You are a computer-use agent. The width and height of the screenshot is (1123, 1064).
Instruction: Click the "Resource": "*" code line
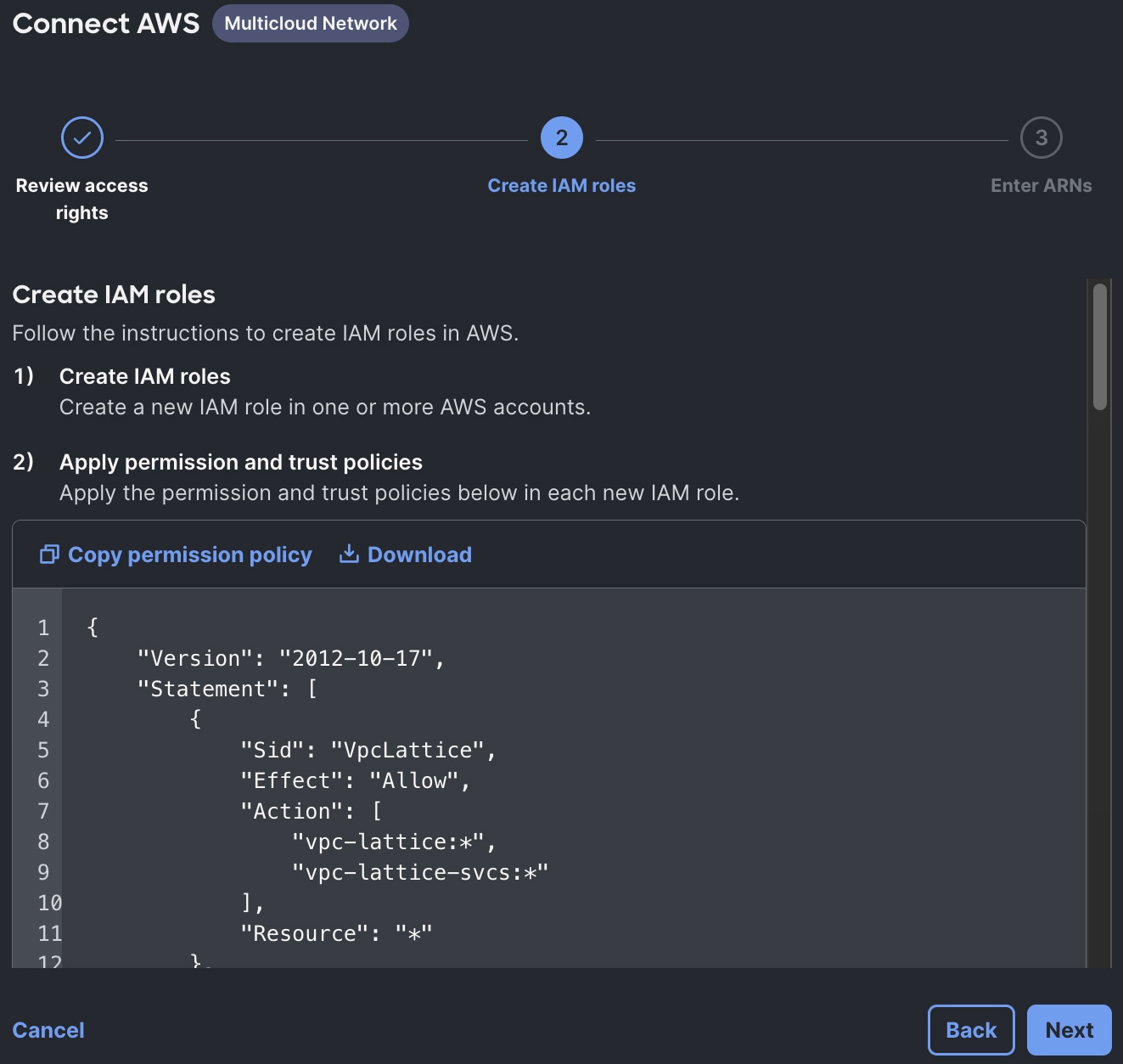point(336,933)
